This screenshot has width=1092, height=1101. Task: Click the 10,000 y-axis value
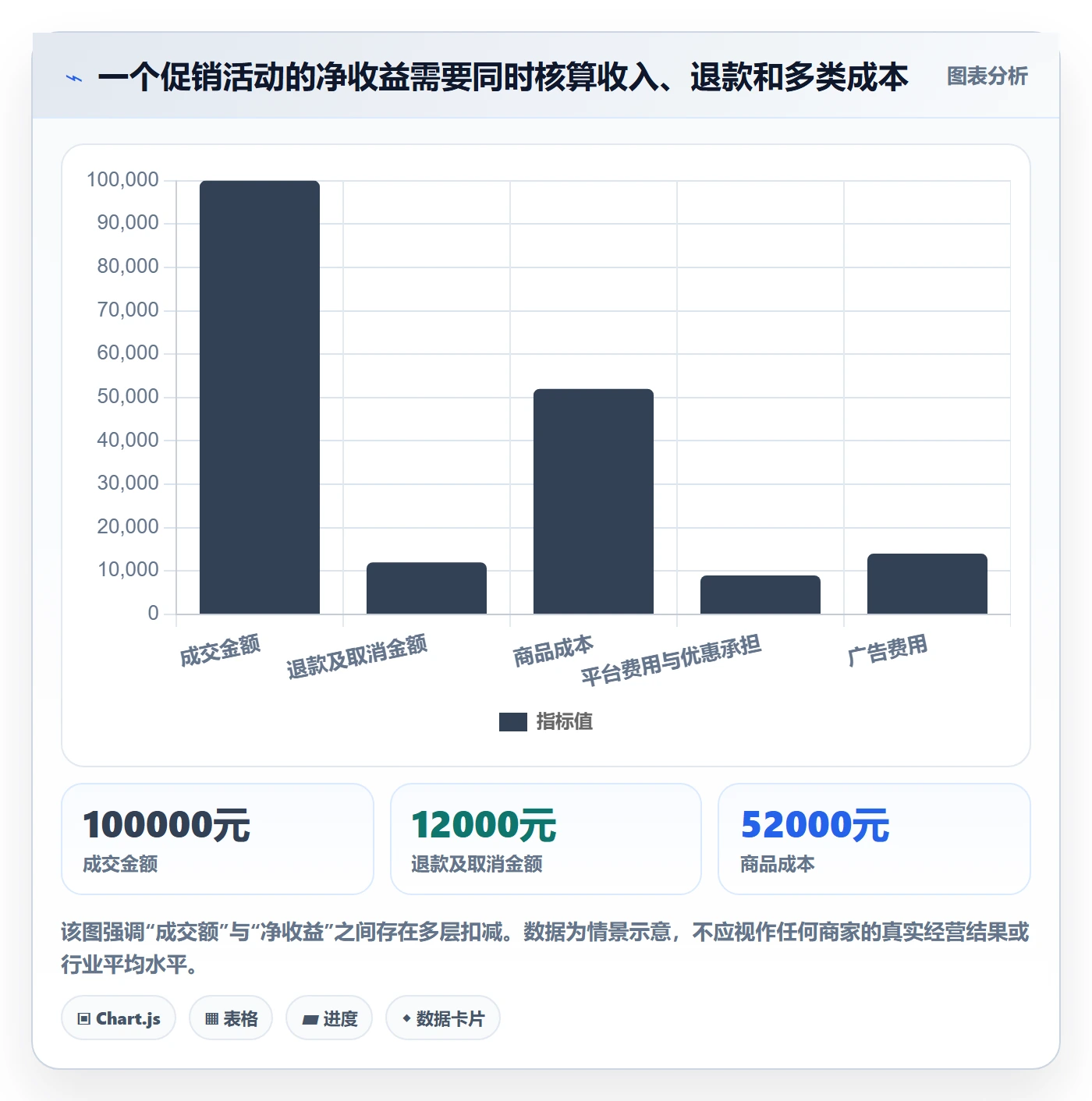point(128,570)
